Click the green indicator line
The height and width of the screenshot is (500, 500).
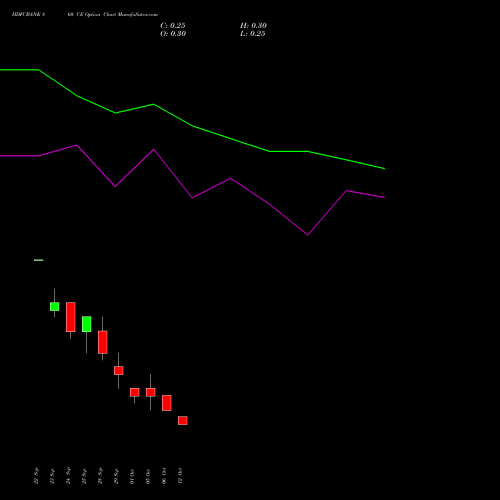[x=192, y=126]
